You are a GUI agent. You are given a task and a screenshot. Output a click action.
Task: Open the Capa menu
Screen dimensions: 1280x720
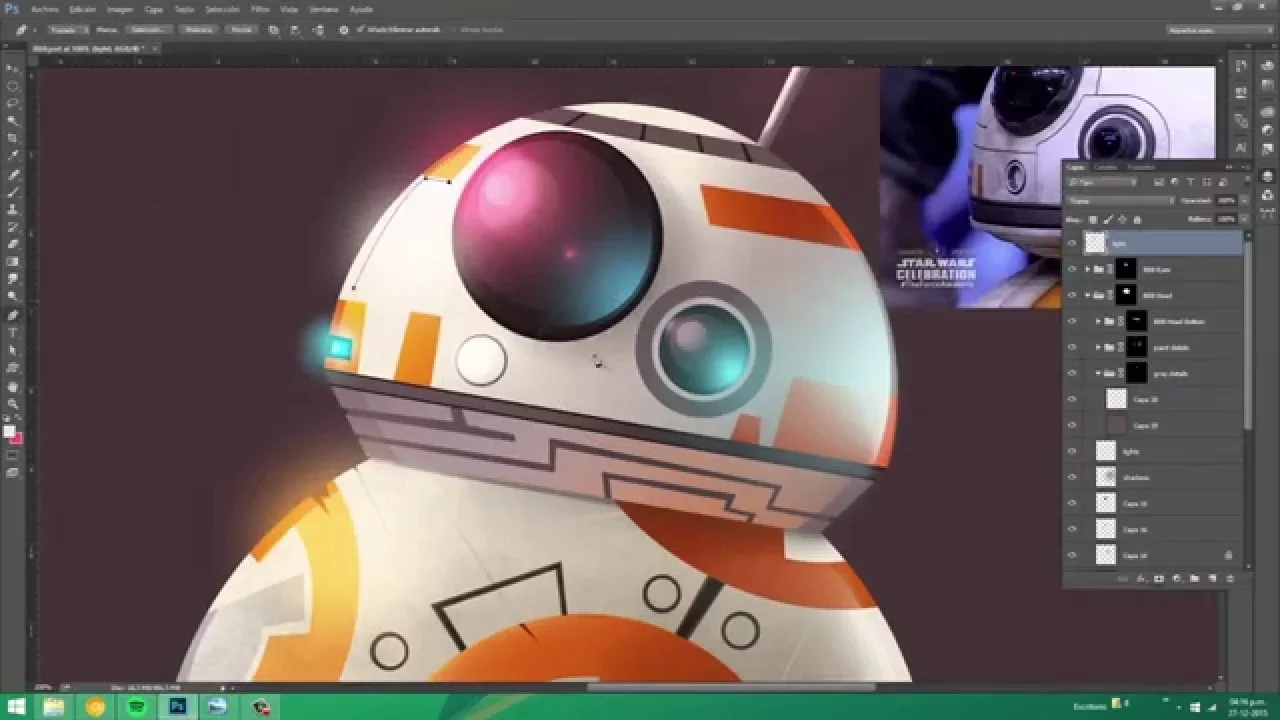(x=154, y=8)
